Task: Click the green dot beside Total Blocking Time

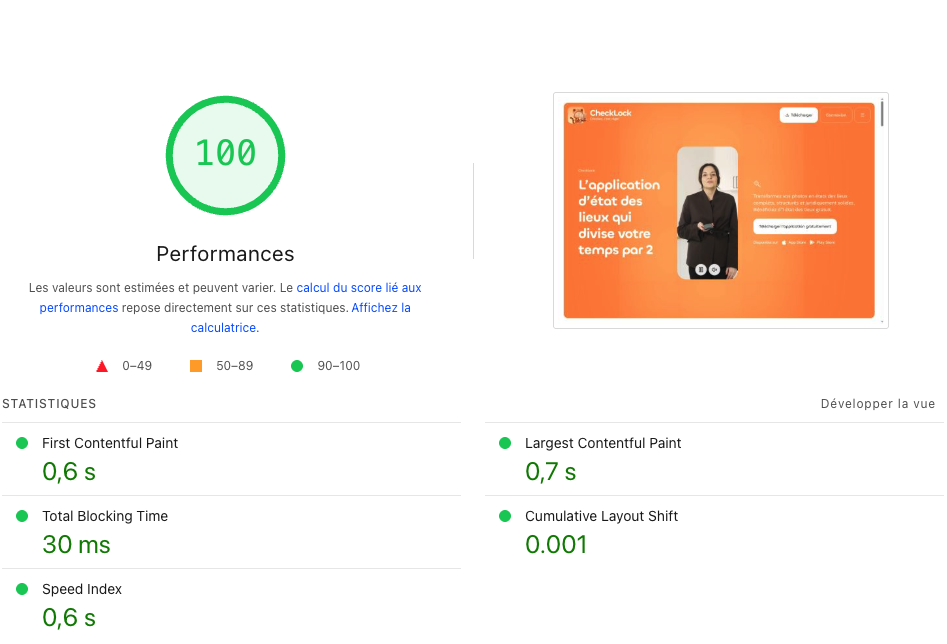Action: click(22, 516)
